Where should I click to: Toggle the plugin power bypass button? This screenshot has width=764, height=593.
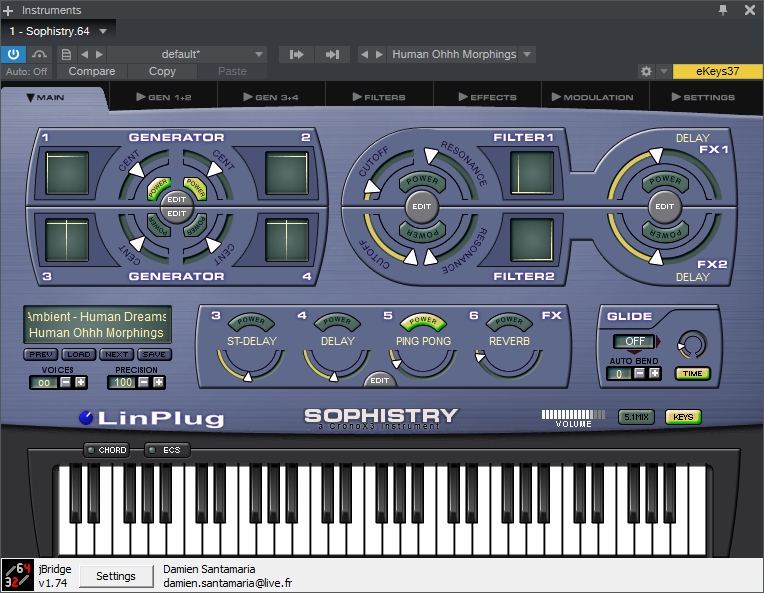13,54
